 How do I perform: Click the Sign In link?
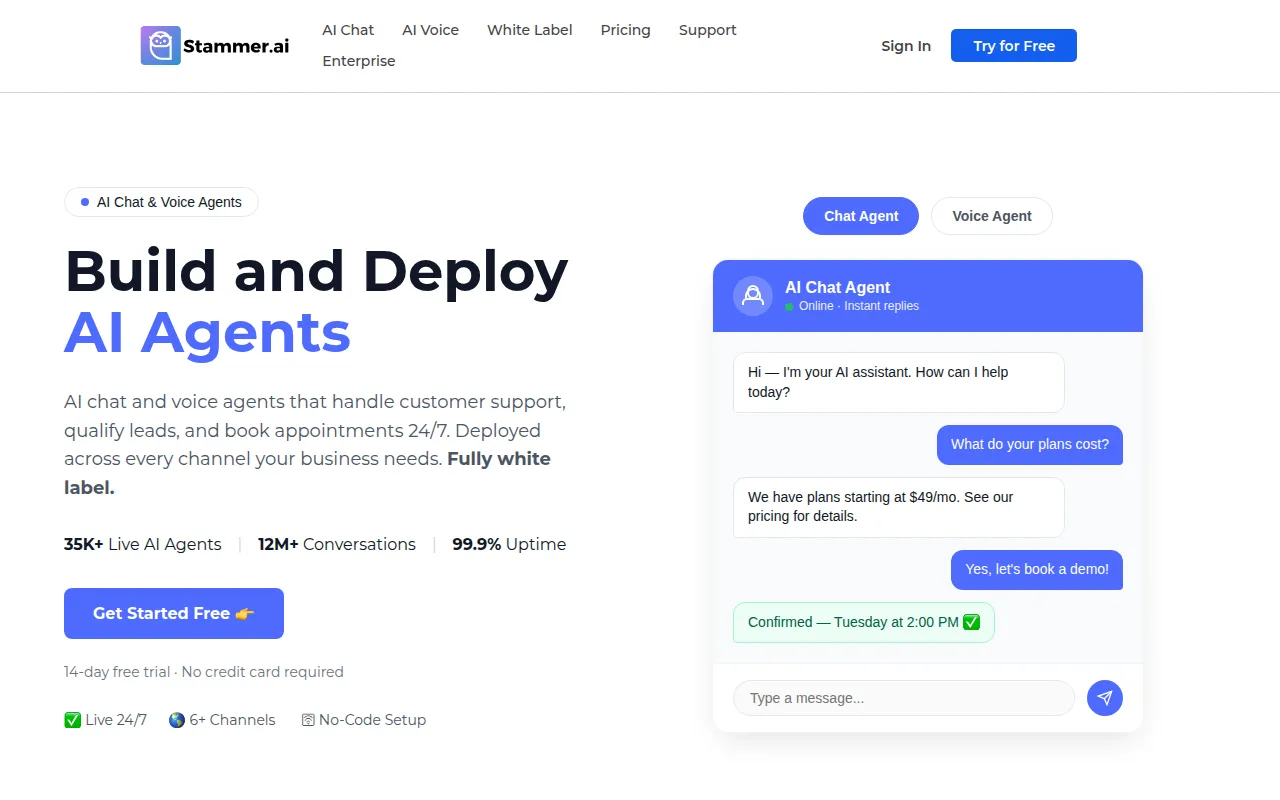(x=906, y=46)
